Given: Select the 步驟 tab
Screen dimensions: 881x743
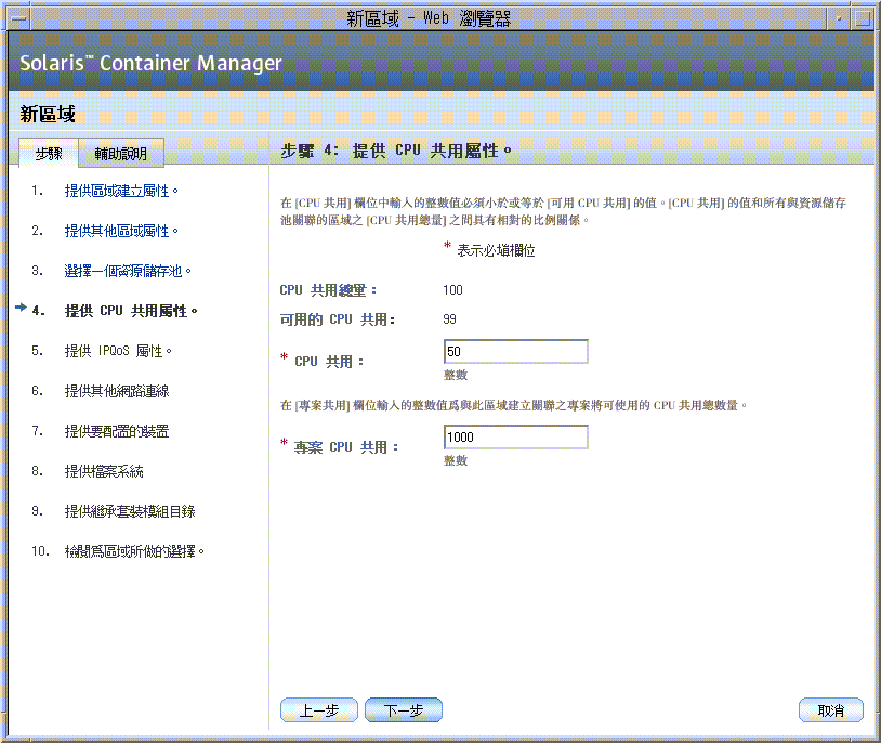Looking at the screenshot, I should [x=48, y=153].
